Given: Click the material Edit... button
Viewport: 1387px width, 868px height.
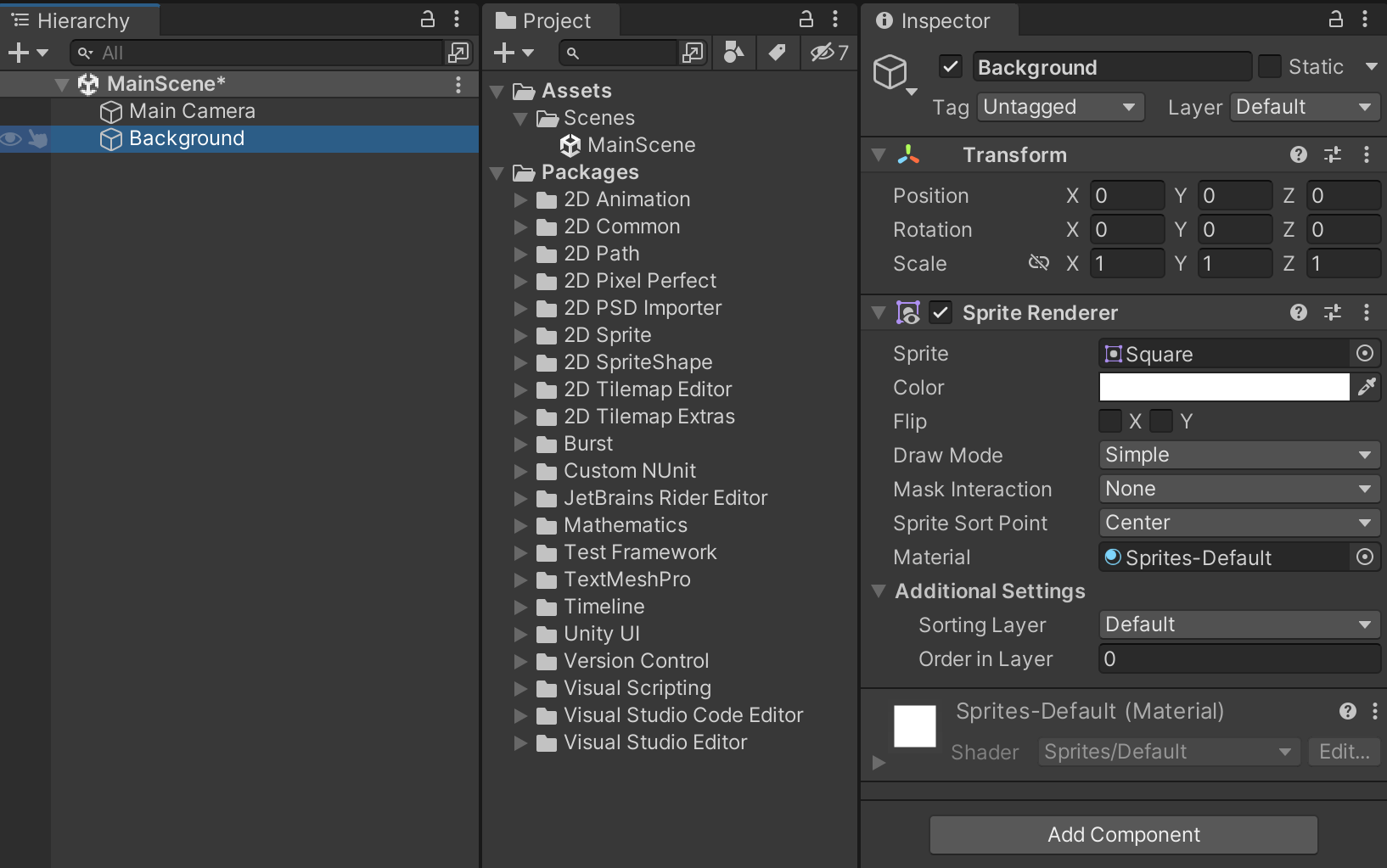Looking at the screenshot, I should coord(1345,752).
